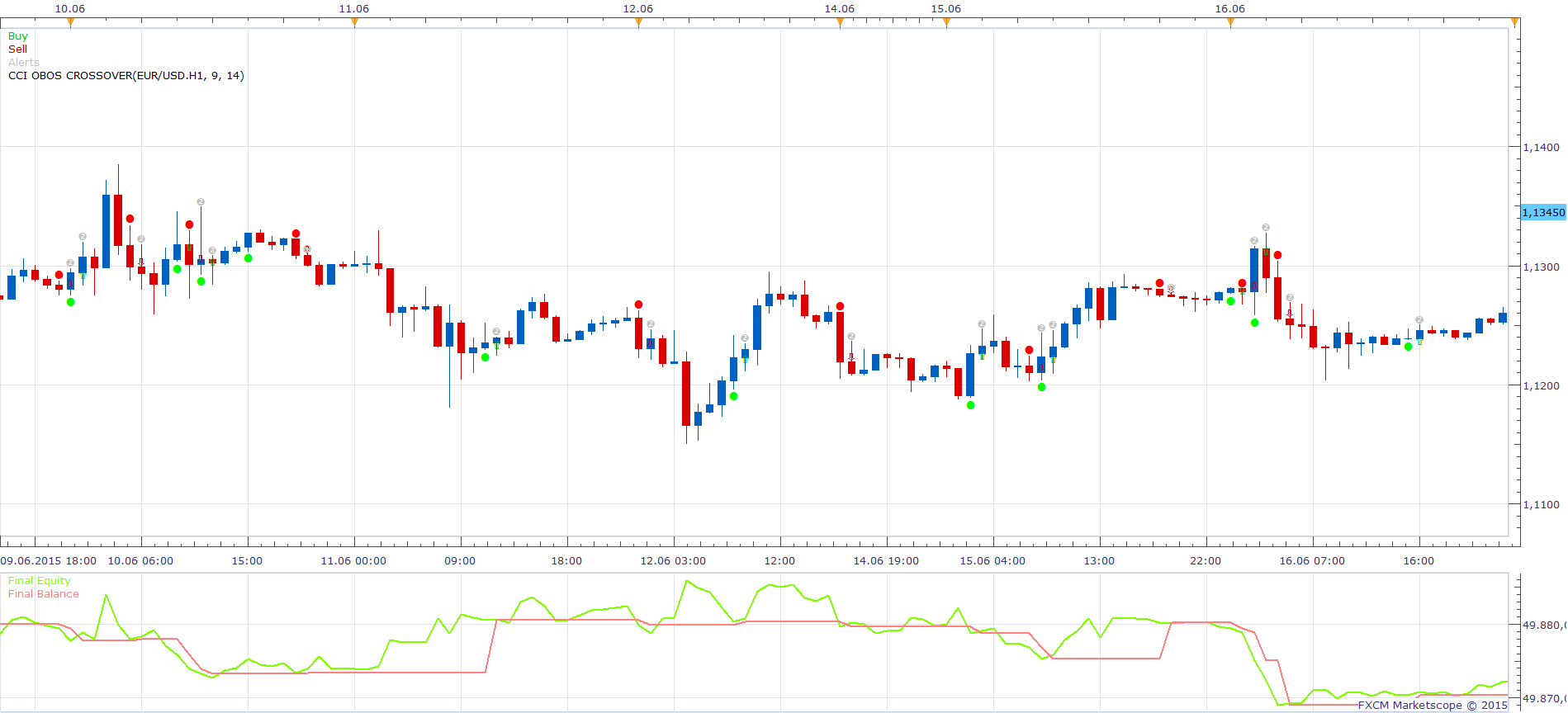Click the 15:00 time axis label

pyautogui.click(x=247, y=561)
